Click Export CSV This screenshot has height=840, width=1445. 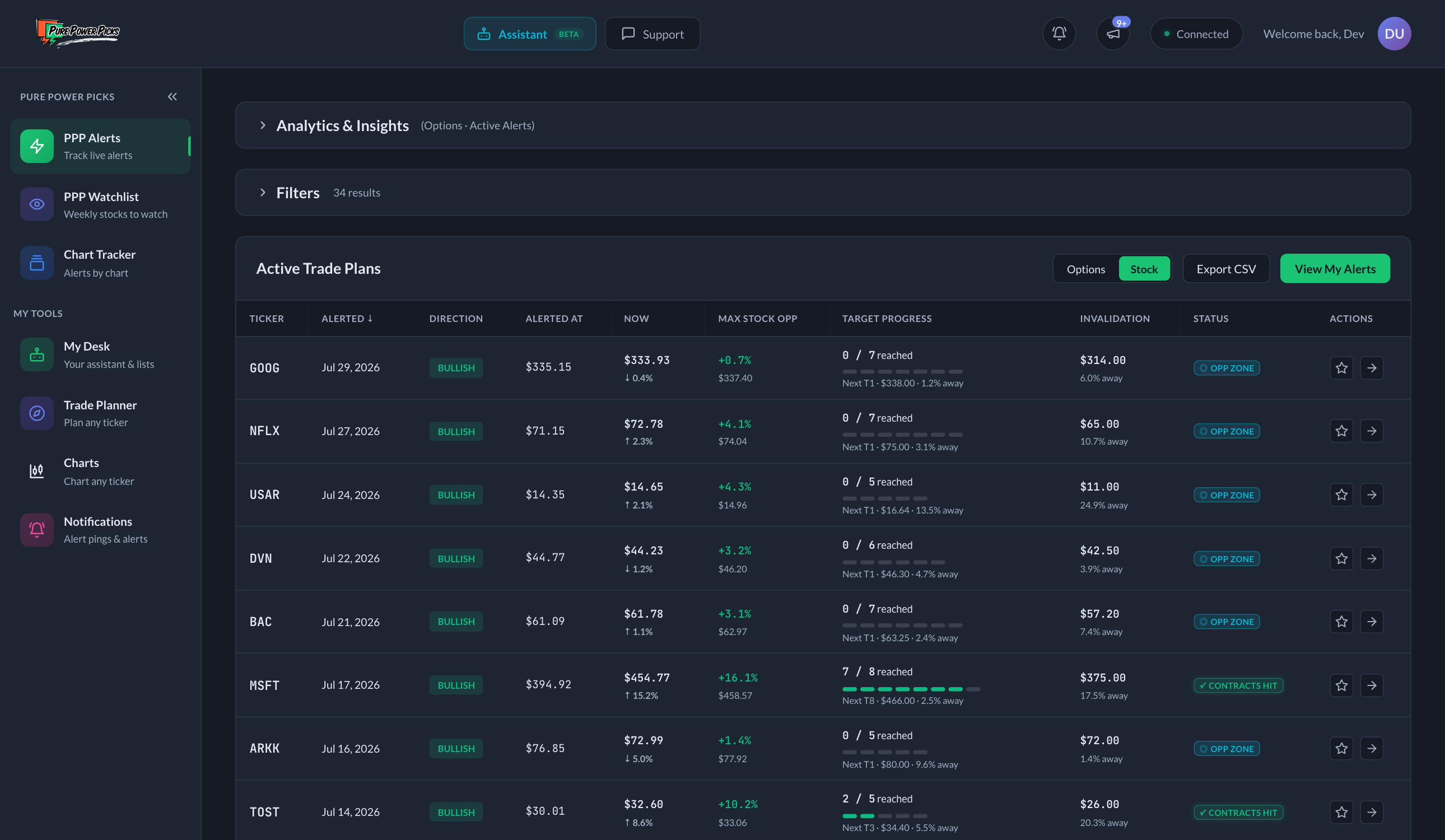pyautogui.click(x=1226, y=269)
